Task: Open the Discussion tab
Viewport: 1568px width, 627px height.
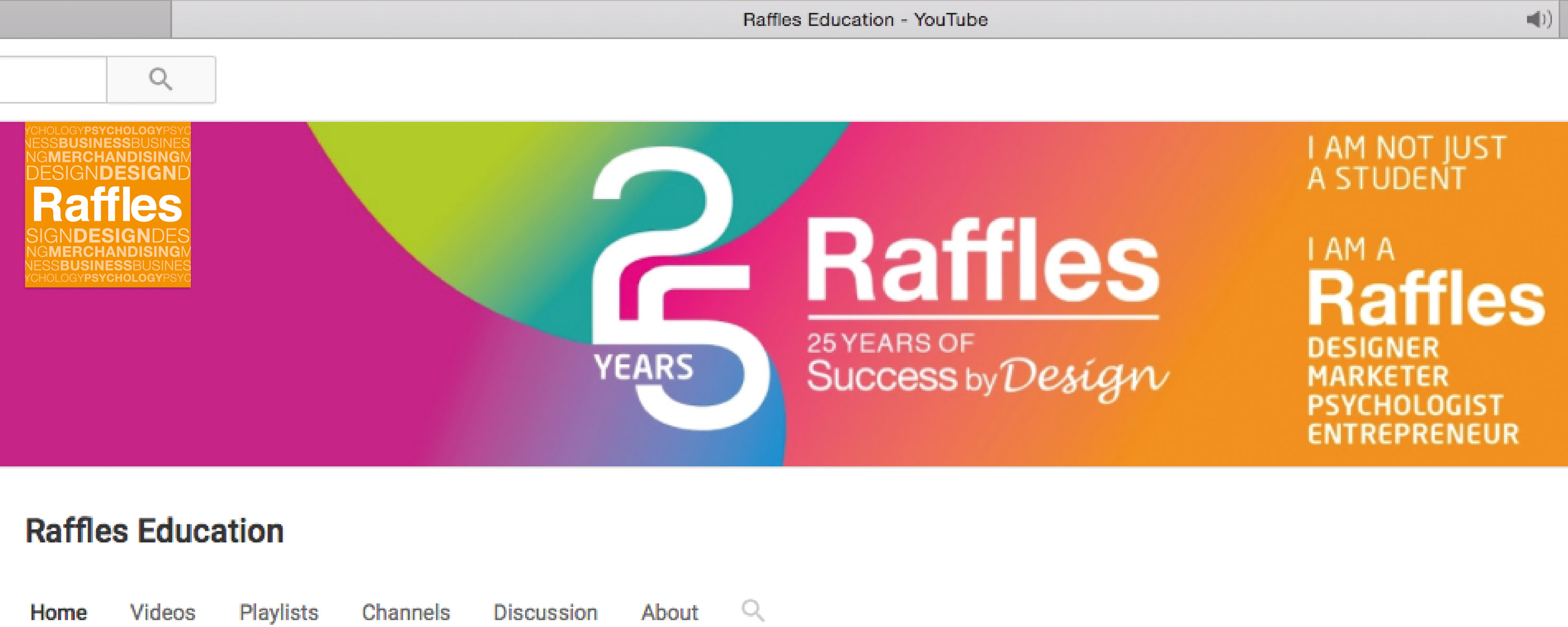Action: (545, 612)
